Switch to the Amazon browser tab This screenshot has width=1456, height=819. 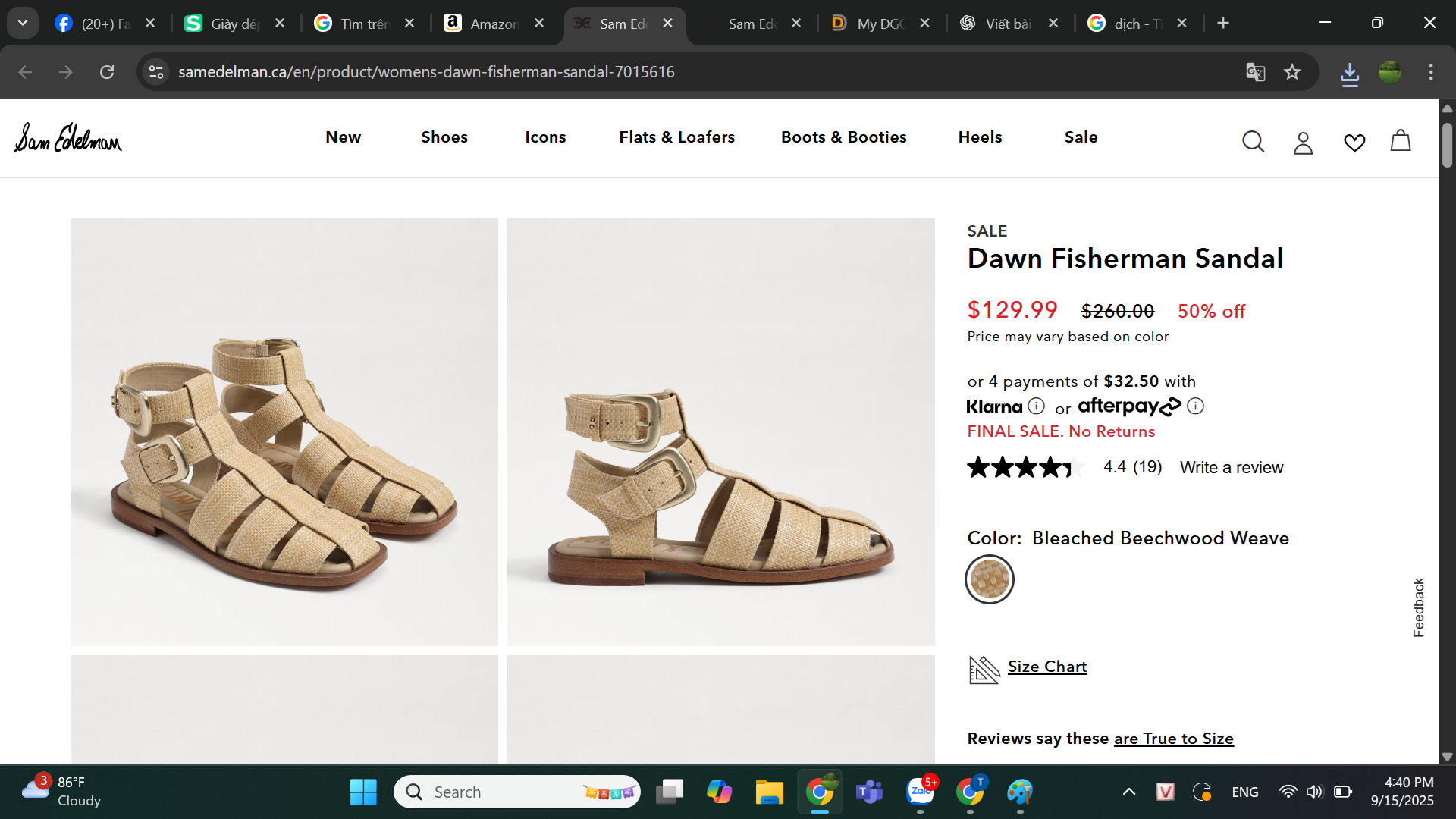click(x=494, y=24)
